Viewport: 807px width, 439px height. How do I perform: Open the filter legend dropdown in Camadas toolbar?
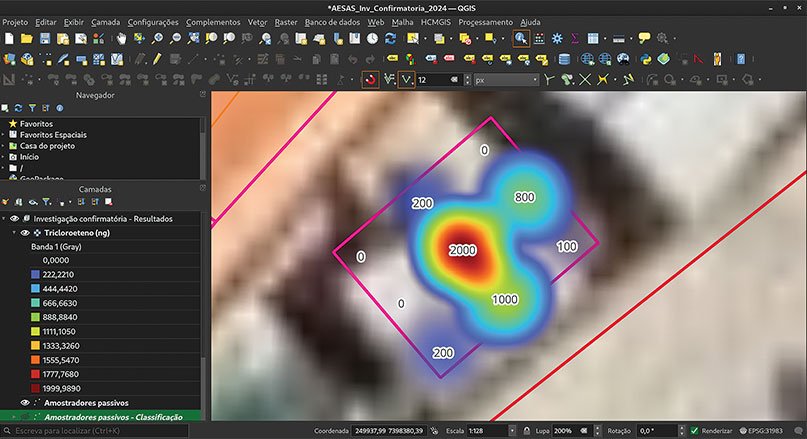[x=48, y=202]
